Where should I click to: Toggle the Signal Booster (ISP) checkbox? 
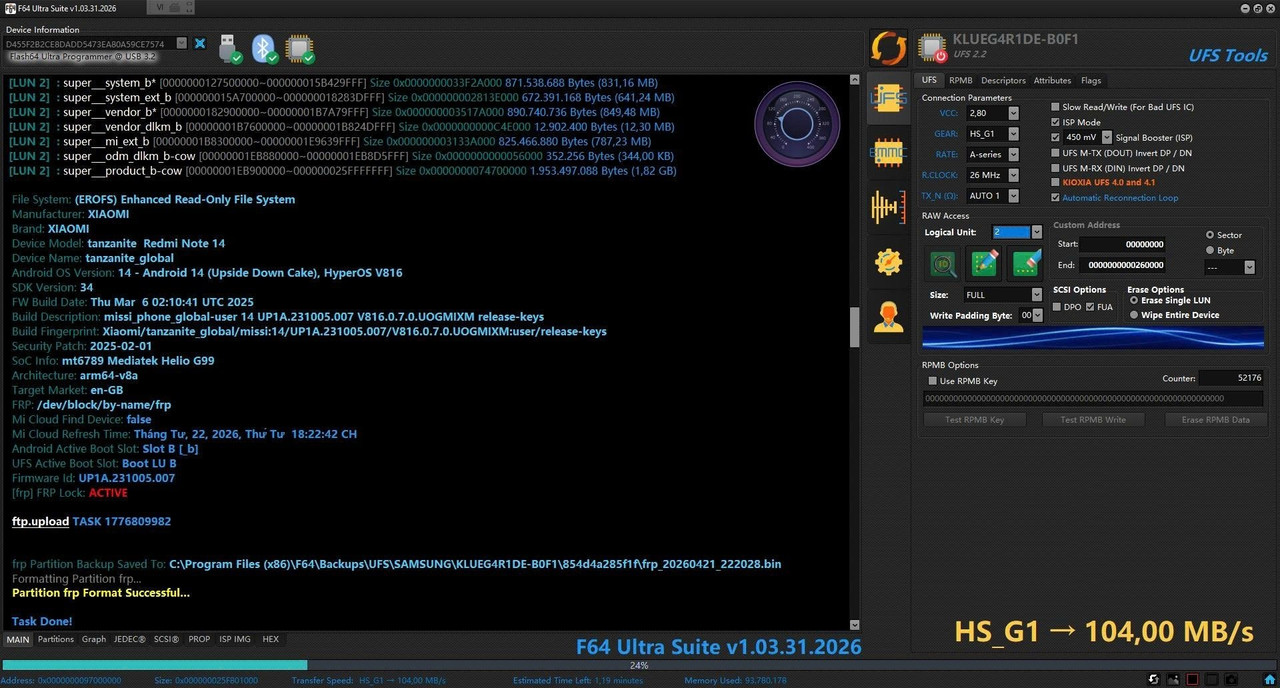pyautogui.click(x=1056, y=137)
